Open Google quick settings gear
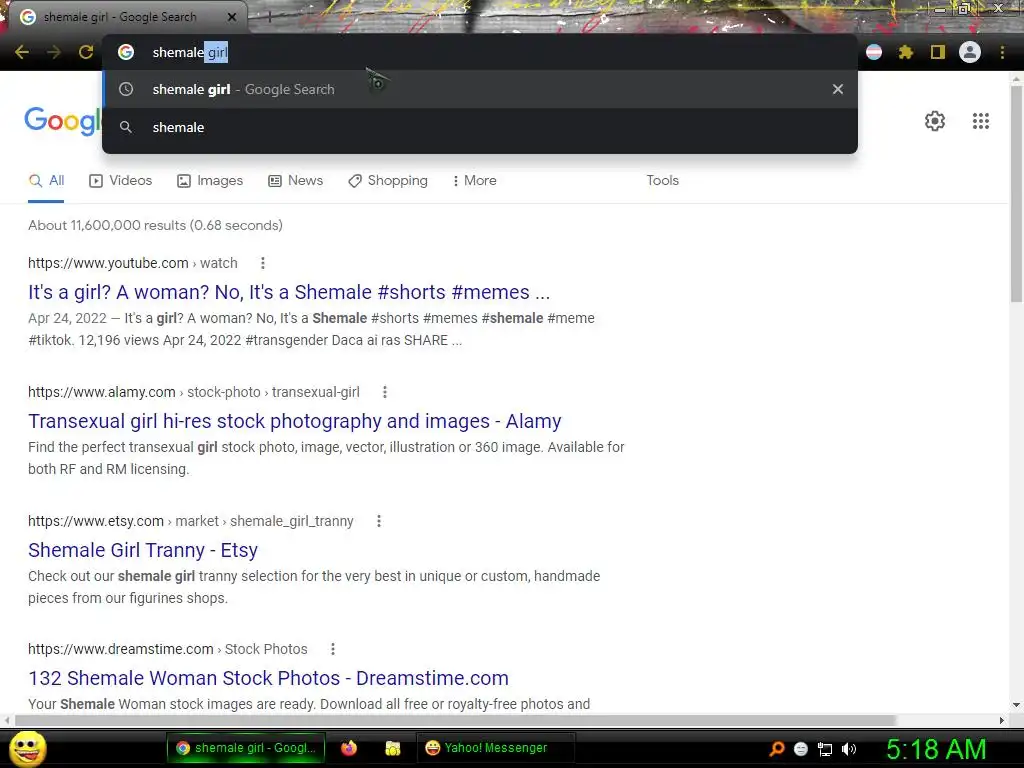The height and width of the screenshot is (768, 1024). pos(935,121)
